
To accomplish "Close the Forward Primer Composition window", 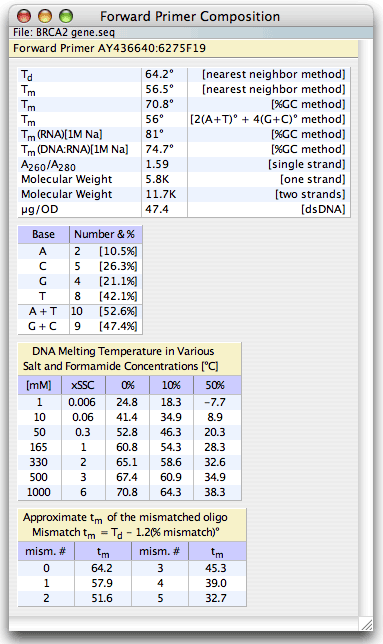I will (x=24, y=16).
